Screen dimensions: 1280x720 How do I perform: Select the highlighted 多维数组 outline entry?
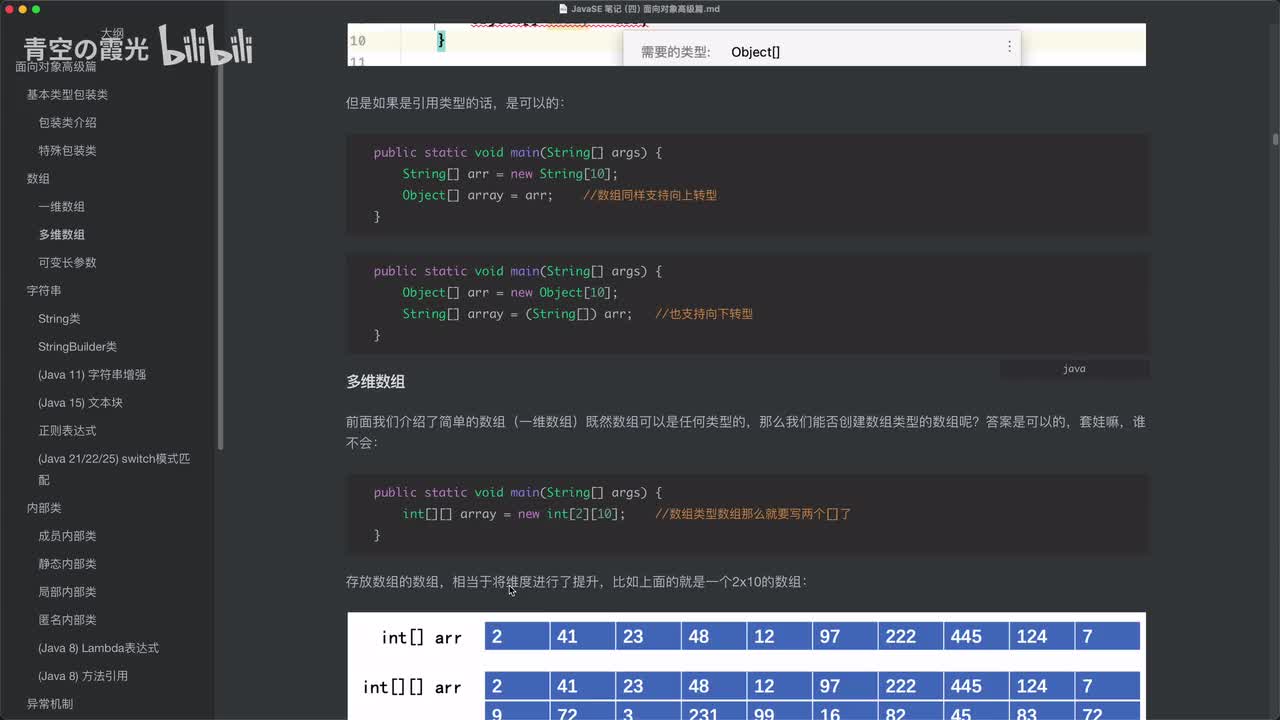61,235
